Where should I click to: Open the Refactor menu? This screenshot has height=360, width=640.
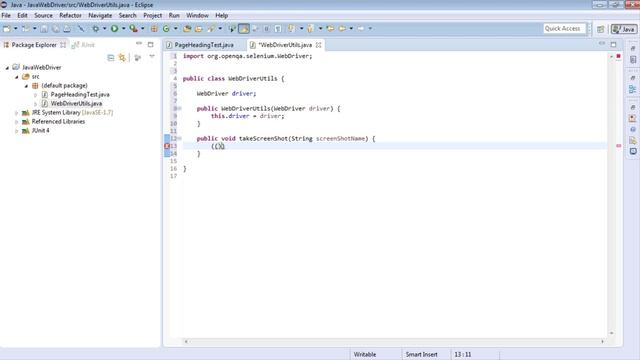[x=71, y=16]
